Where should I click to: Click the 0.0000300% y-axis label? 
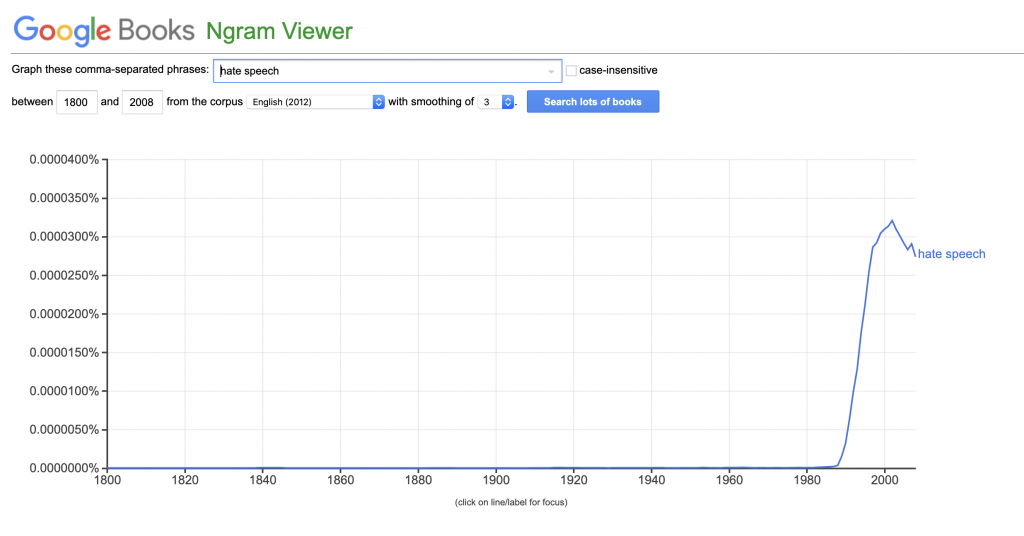[x=65, y=237]
